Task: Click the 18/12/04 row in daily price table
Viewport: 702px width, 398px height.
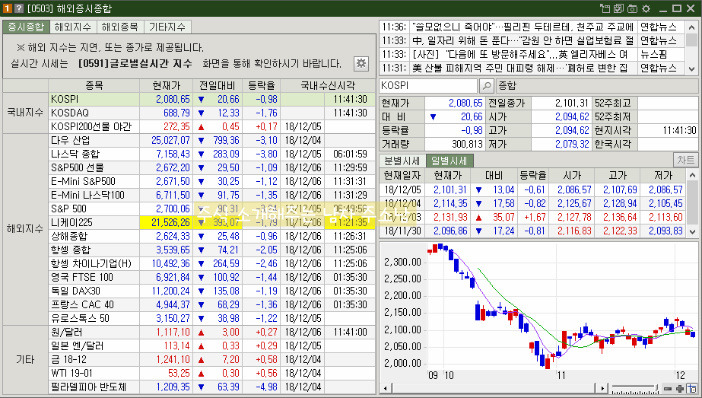Action: 533,203
